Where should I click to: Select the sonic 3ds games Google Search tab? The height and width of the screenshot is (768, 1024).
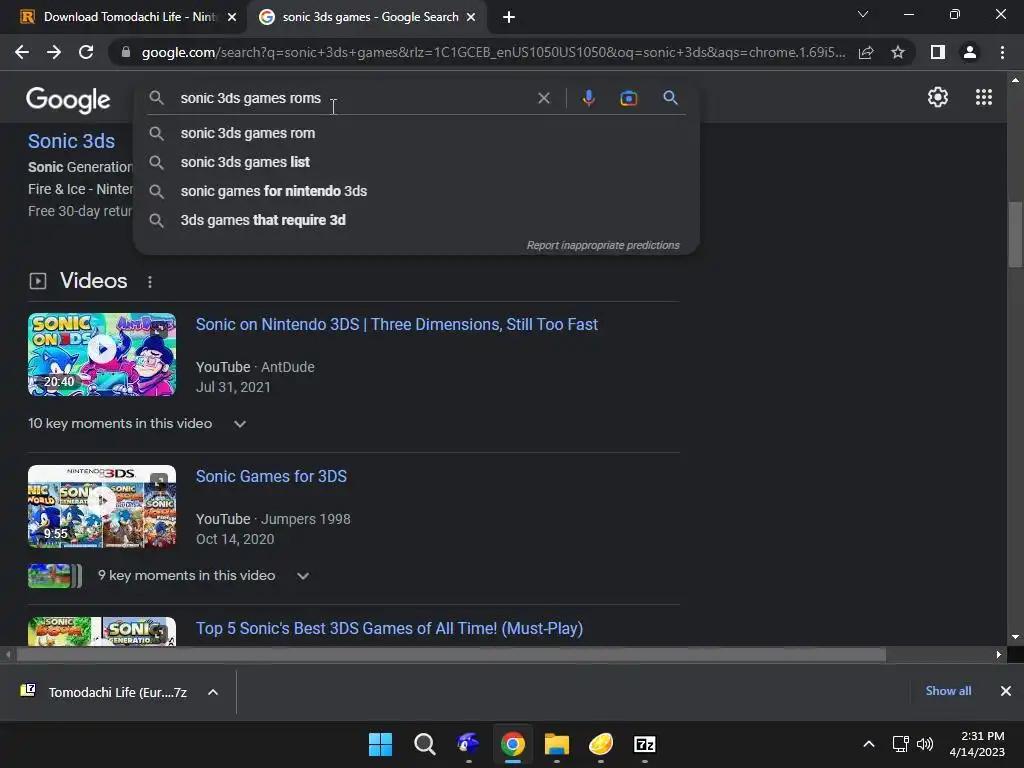pos(366,17)
